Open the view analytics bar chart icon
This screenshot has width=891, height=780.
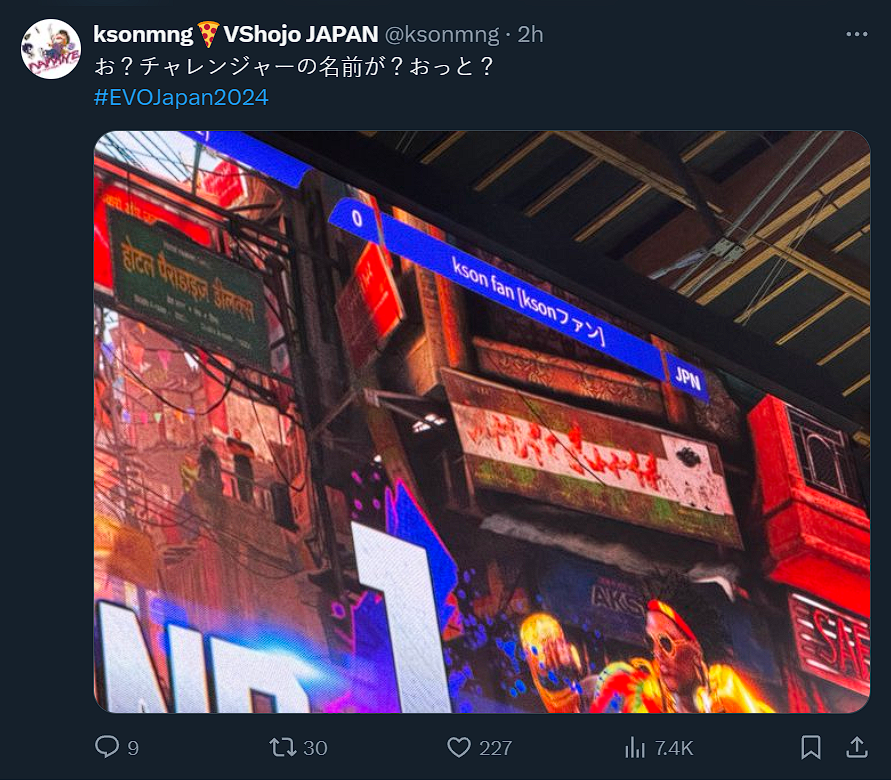tap(635, 747)
